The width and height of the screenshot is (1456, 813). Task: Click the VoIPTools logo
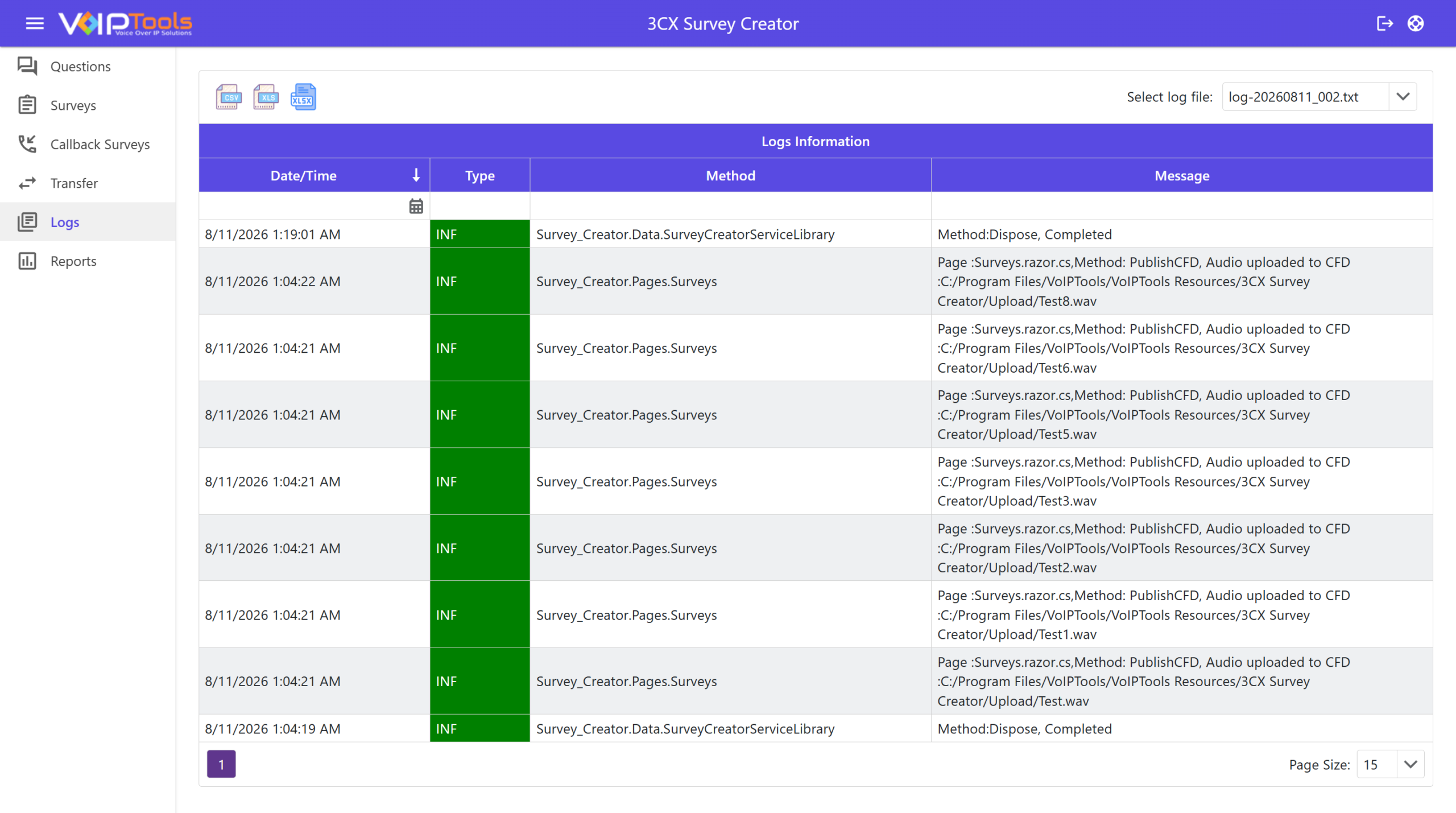click(125, 23)
